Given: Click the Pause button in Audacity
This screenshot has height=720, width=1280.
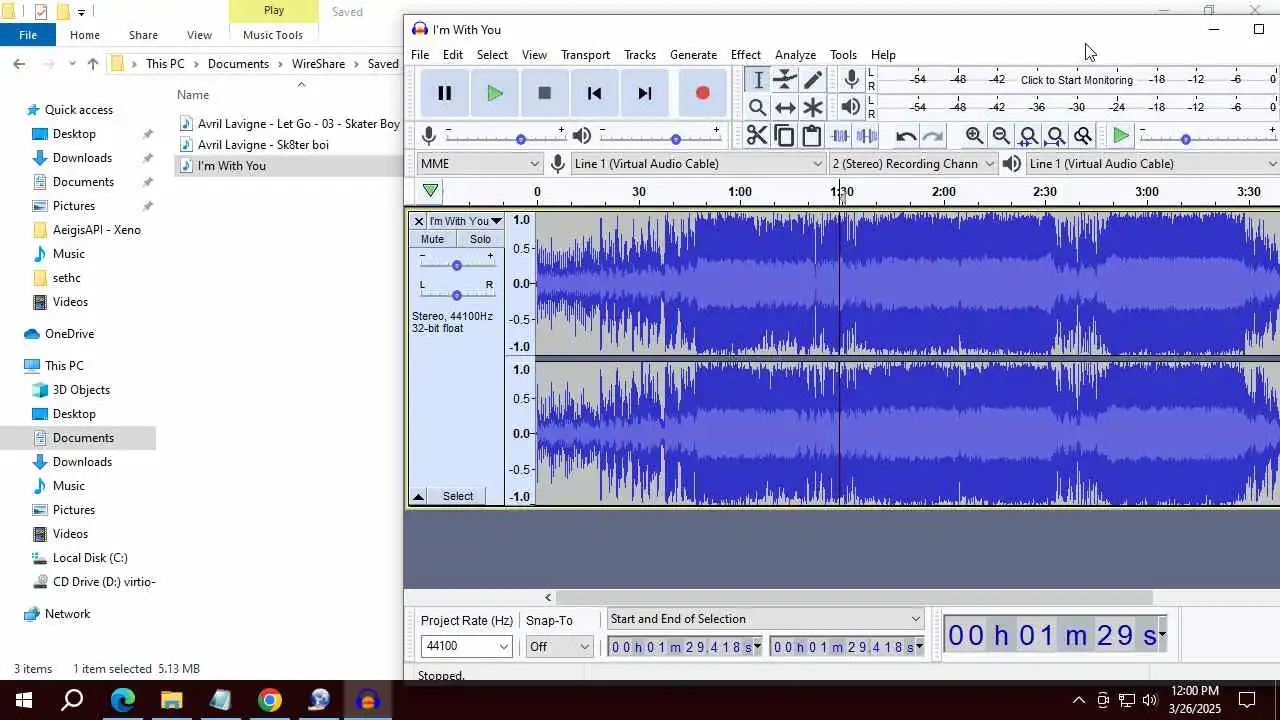Looking at the screenshot, I should [445, 93].
